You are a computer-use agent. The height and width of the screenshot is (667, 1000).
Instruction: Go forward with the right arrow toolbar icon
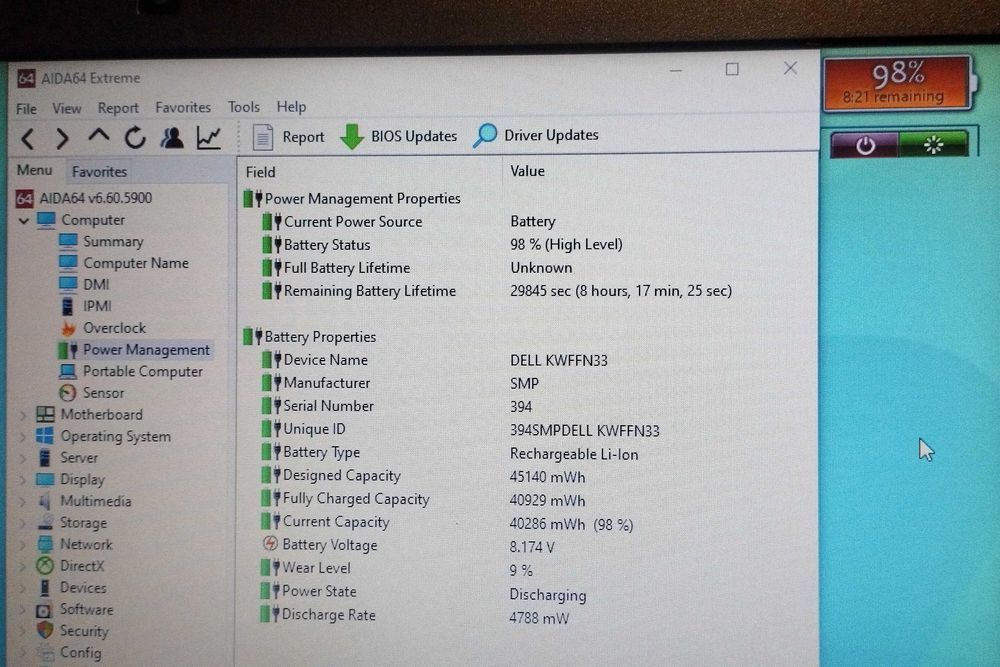click(62, 138)
